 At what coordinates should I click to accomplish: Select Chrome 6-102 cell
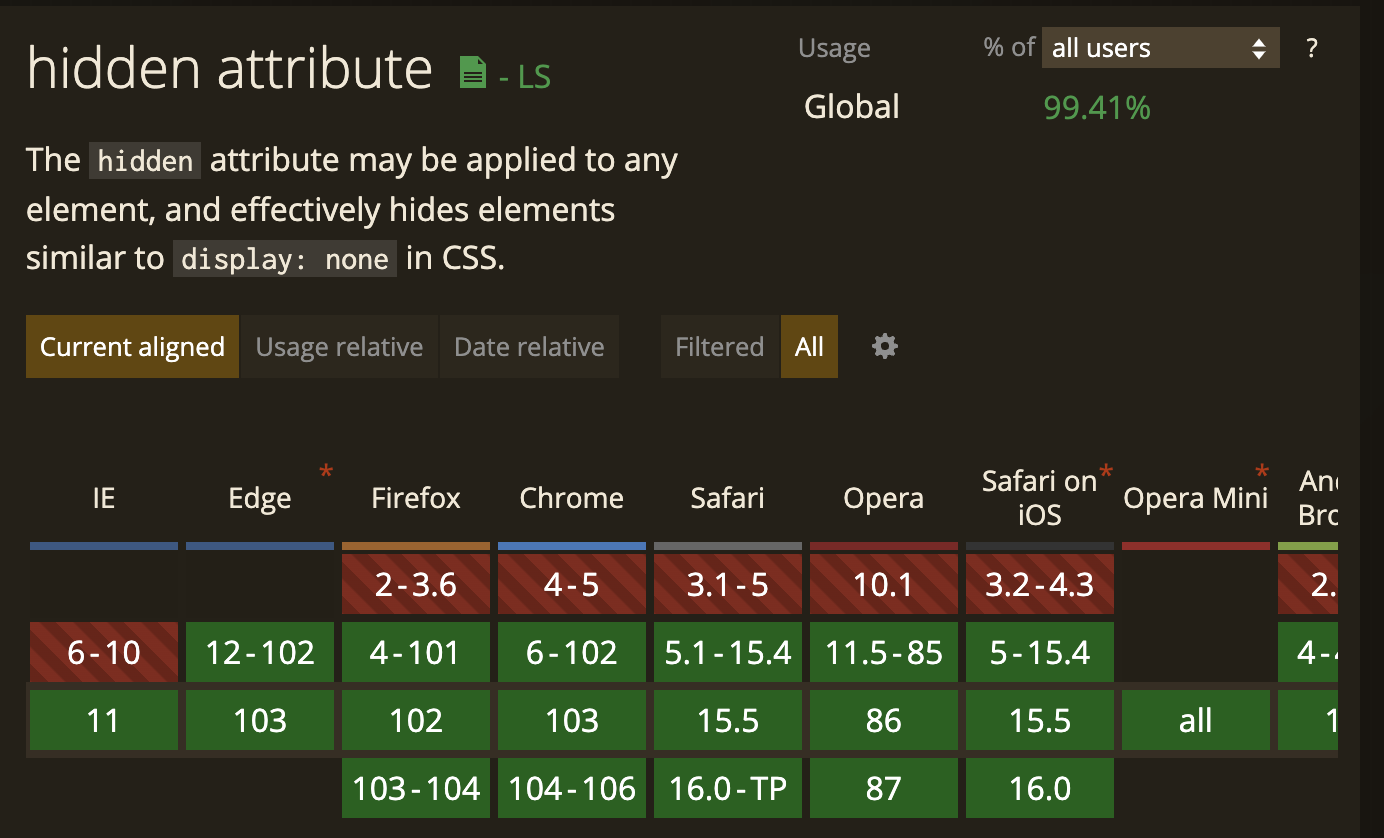[572, 652]
